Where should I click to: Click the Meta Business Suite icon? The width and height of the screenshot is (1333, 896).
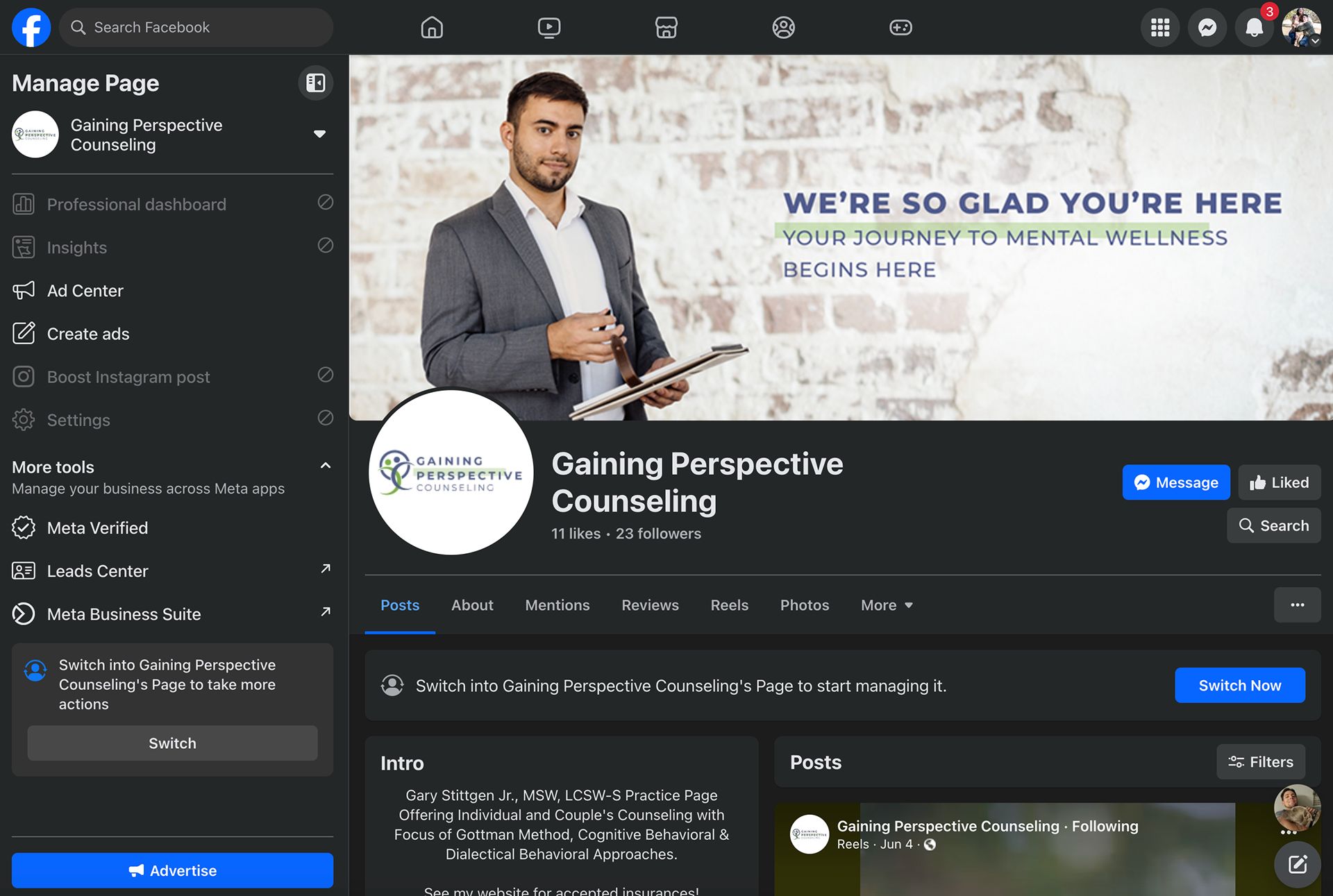(x=23, y=614)
